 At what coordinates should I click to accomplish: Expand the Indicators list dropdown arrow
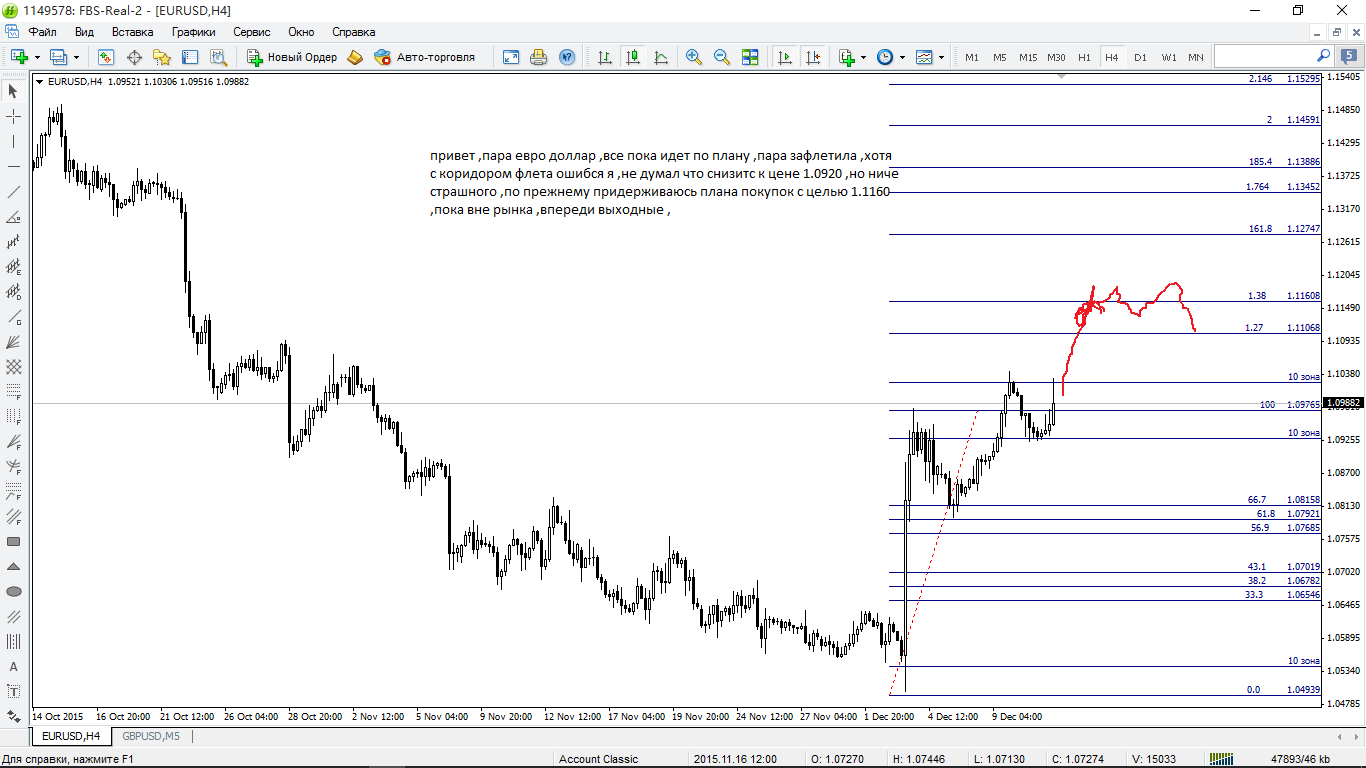pyautogui.click(x=863, y=57)
